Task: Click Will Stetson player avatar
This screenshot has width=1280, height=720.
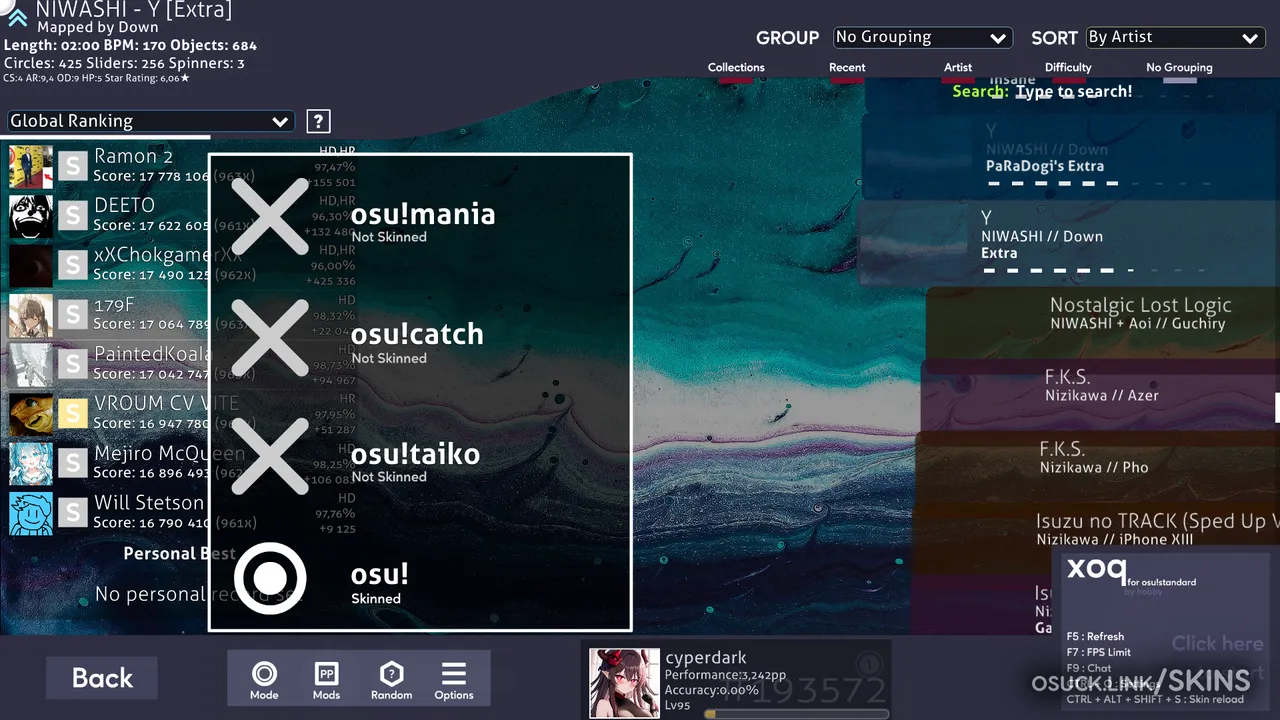Action: 31,513
